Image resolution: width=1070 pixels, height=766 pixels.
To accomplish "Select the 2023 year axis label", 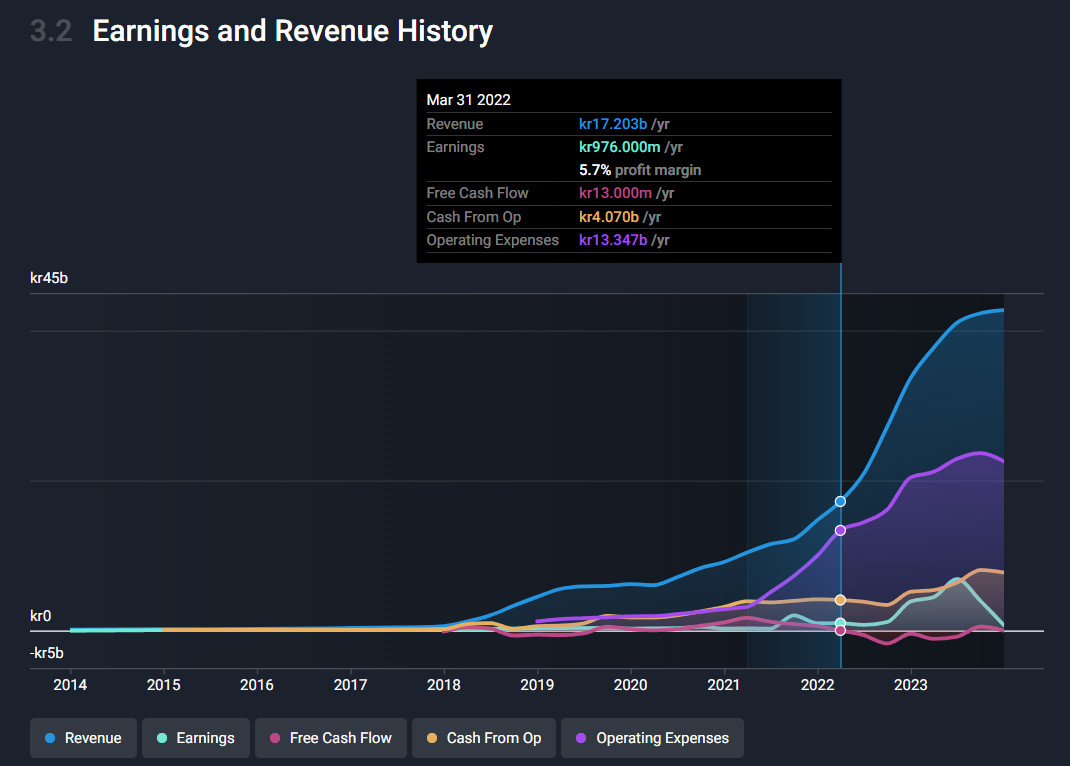I will [x=910, y=685].
